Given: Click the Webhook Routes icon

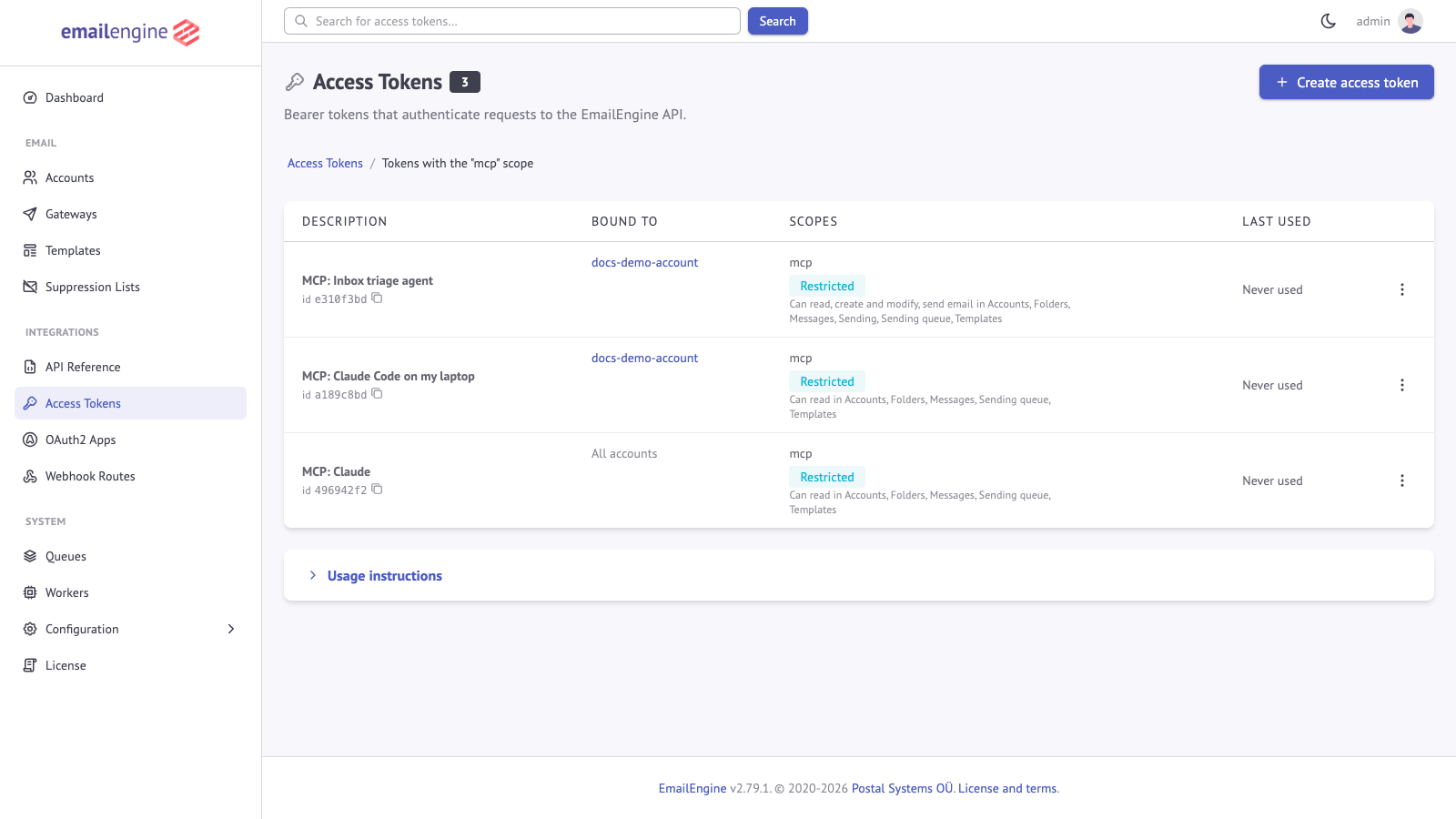Looking at the screenshot, I should tap(30, 476).
